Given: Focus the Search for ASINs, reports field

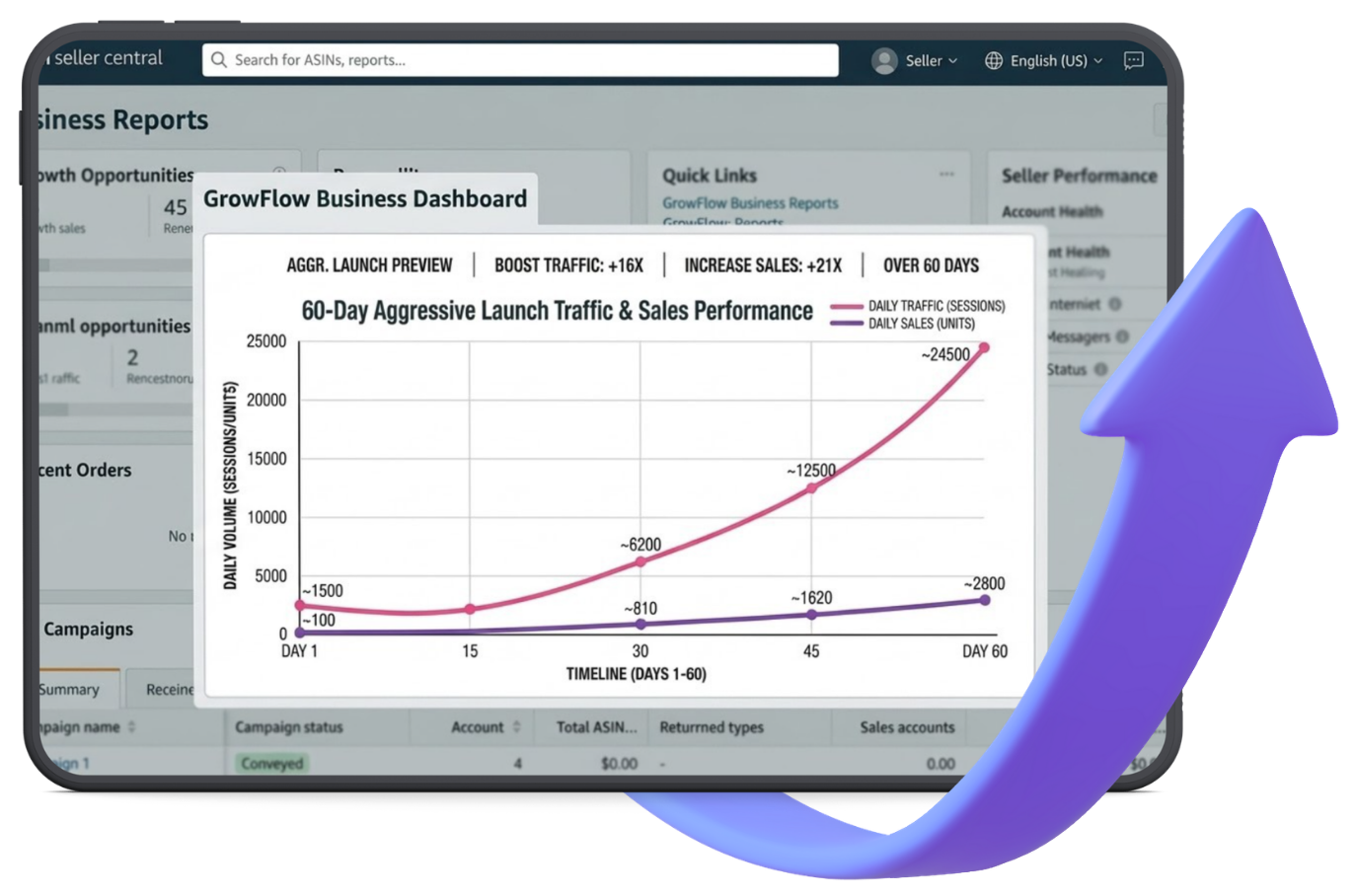Looking at the screenshot, I should 520,60.
